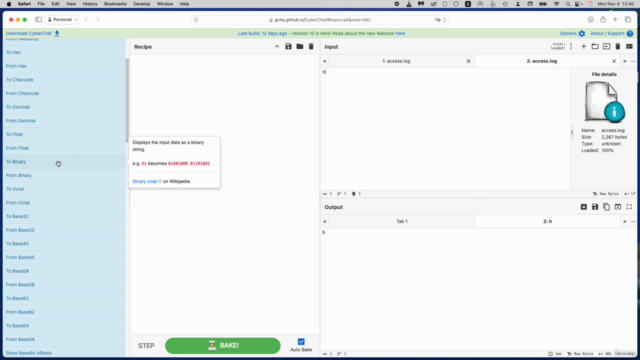Select To Octal operation
640x360 pixels.
point(65,189)
